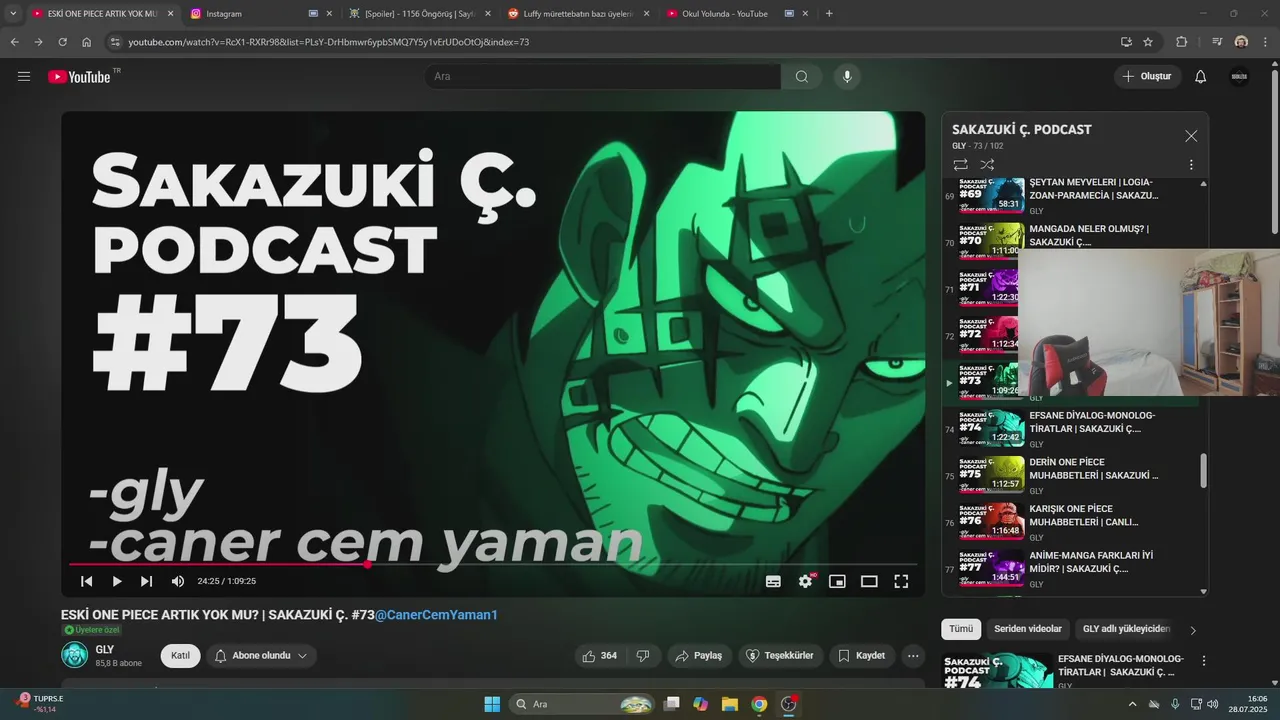Viewport: 1280px width, 720px height.
Task: Toggle theater mode
Action: click(x=869, y=581)
